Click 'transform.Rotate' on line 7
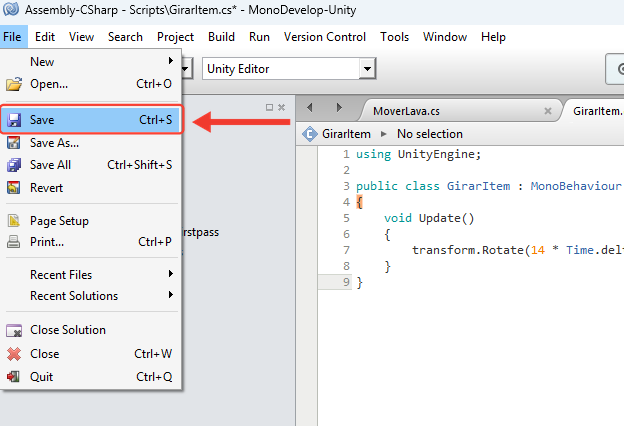 (468, 250)
